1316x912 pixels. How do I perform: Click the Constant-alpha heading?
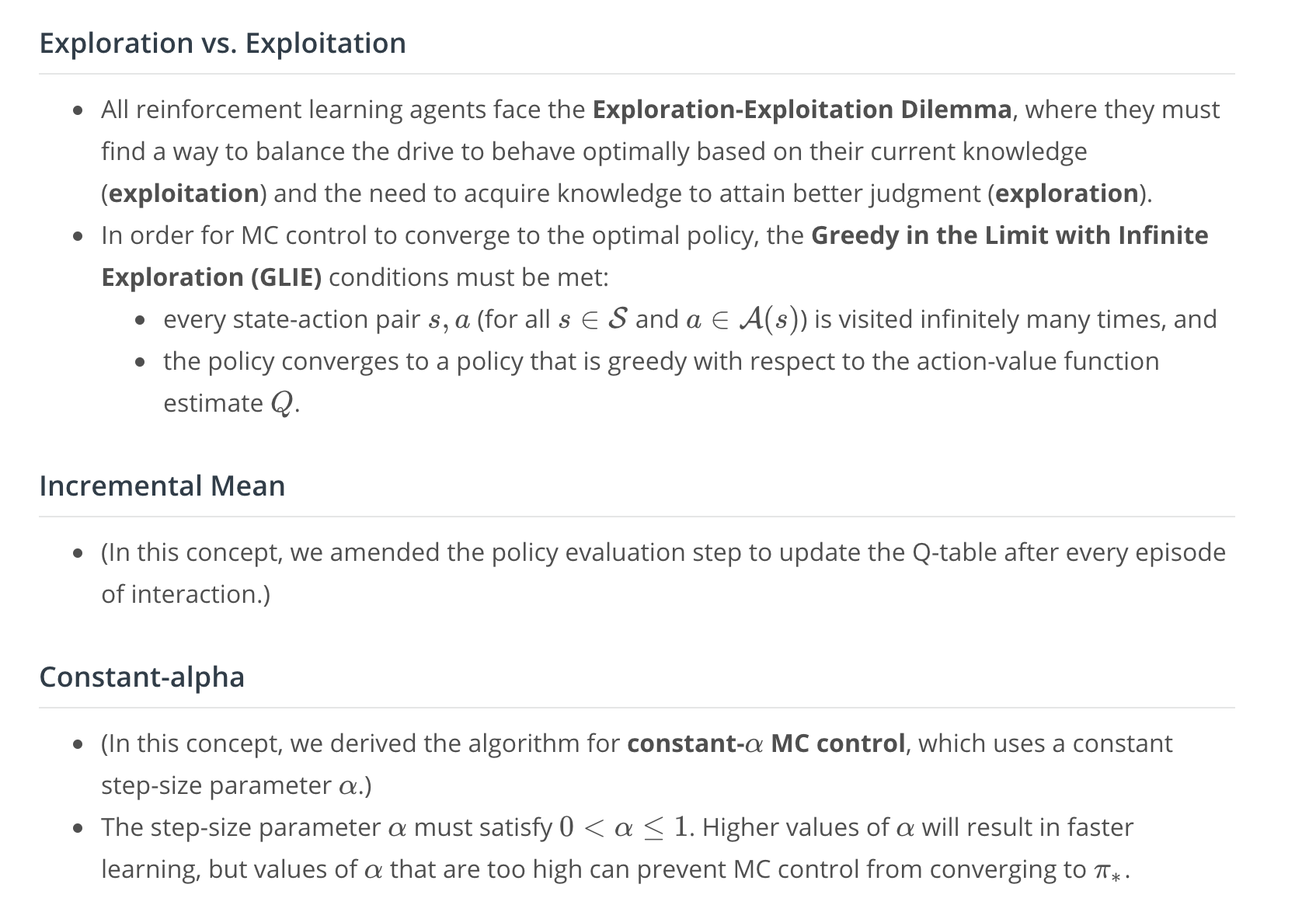click(x=142, y=677)
